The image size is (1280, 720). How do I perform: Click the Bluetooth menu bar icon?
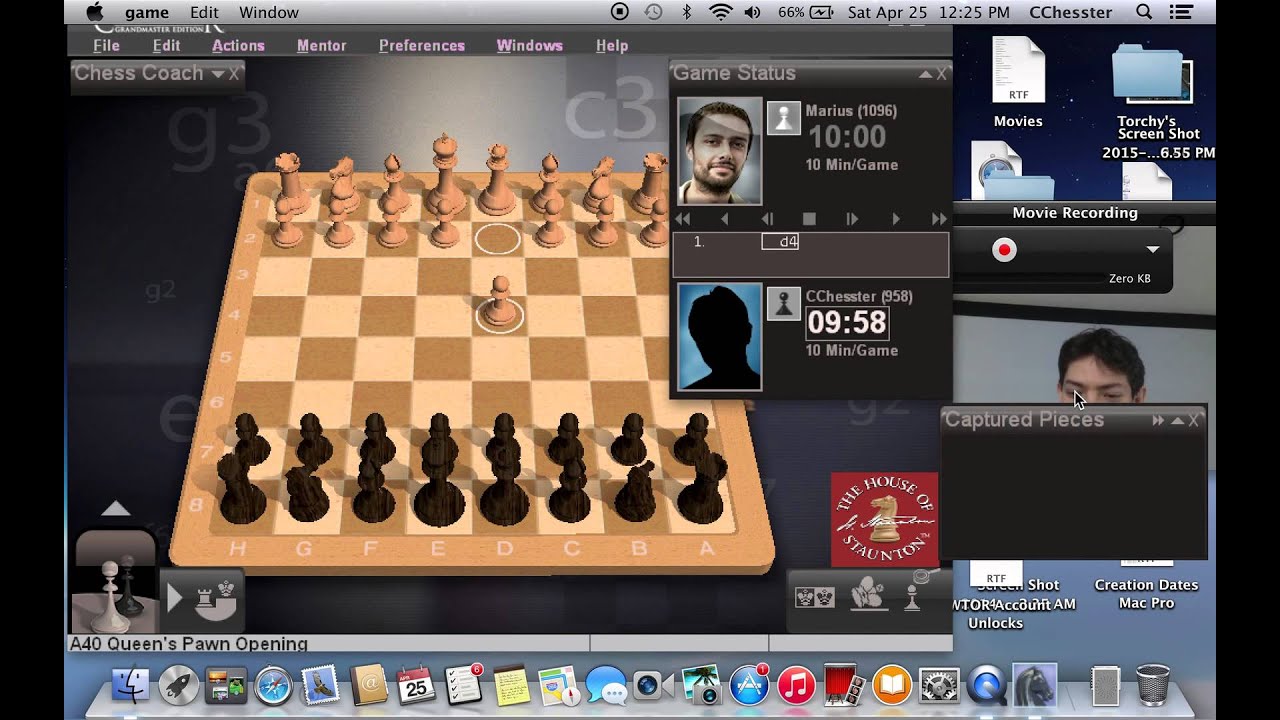point(686,12)
